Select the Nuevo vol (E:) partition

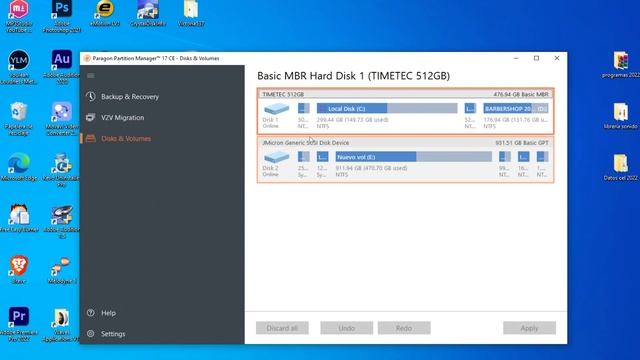pyautogui.click(x=413, y=157)
